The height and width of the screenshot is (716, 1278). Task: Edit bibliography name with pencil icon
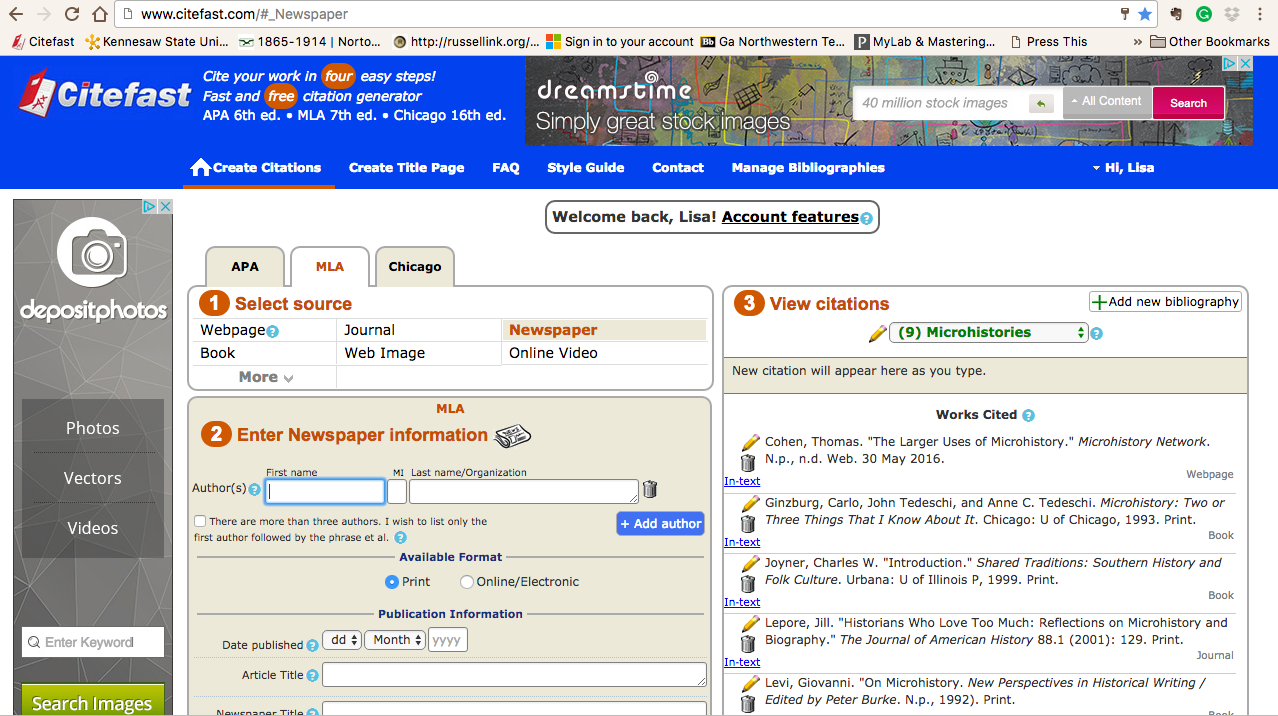(x=877, y=333)
